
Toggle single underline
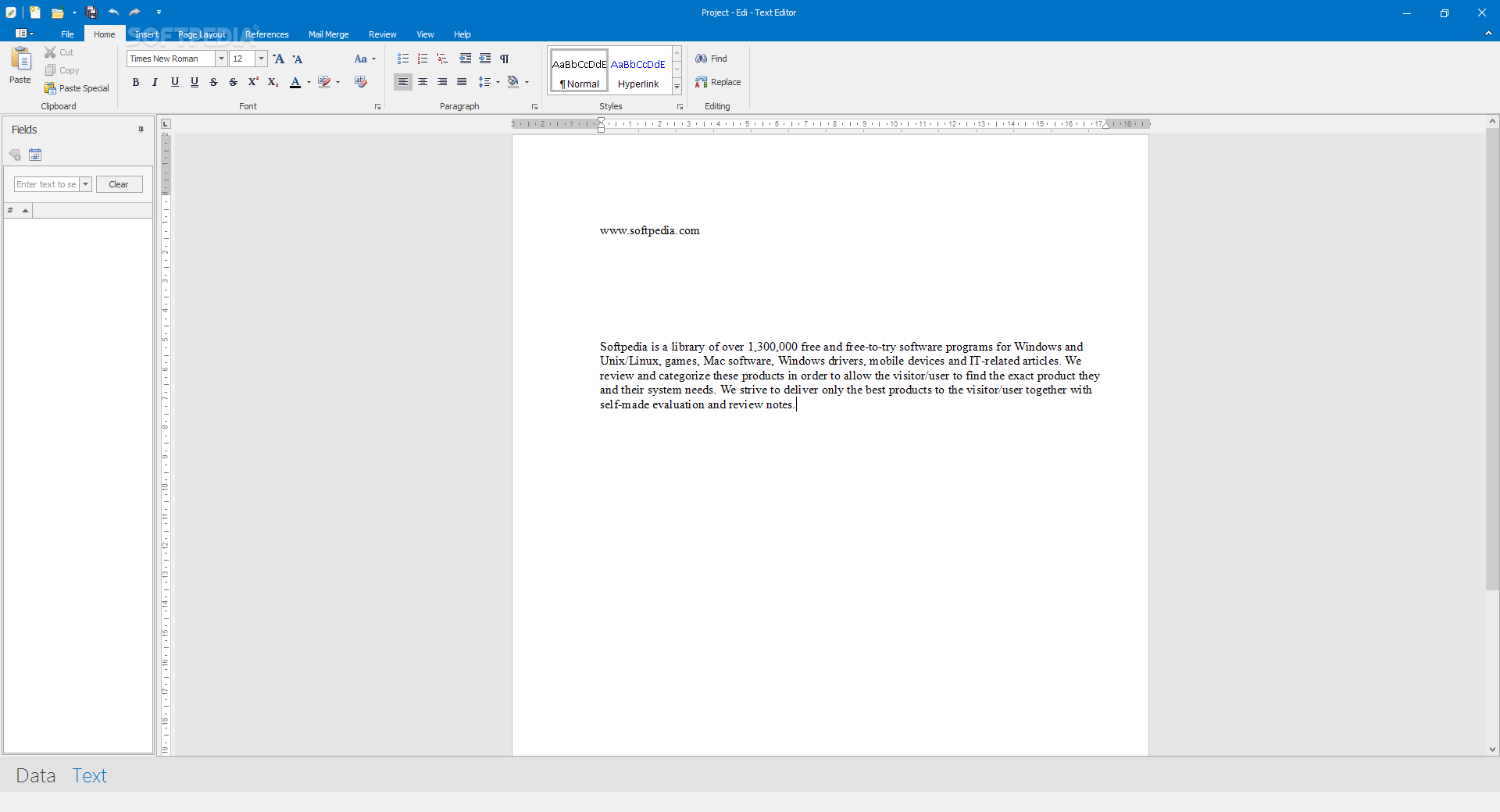(175, 82)
